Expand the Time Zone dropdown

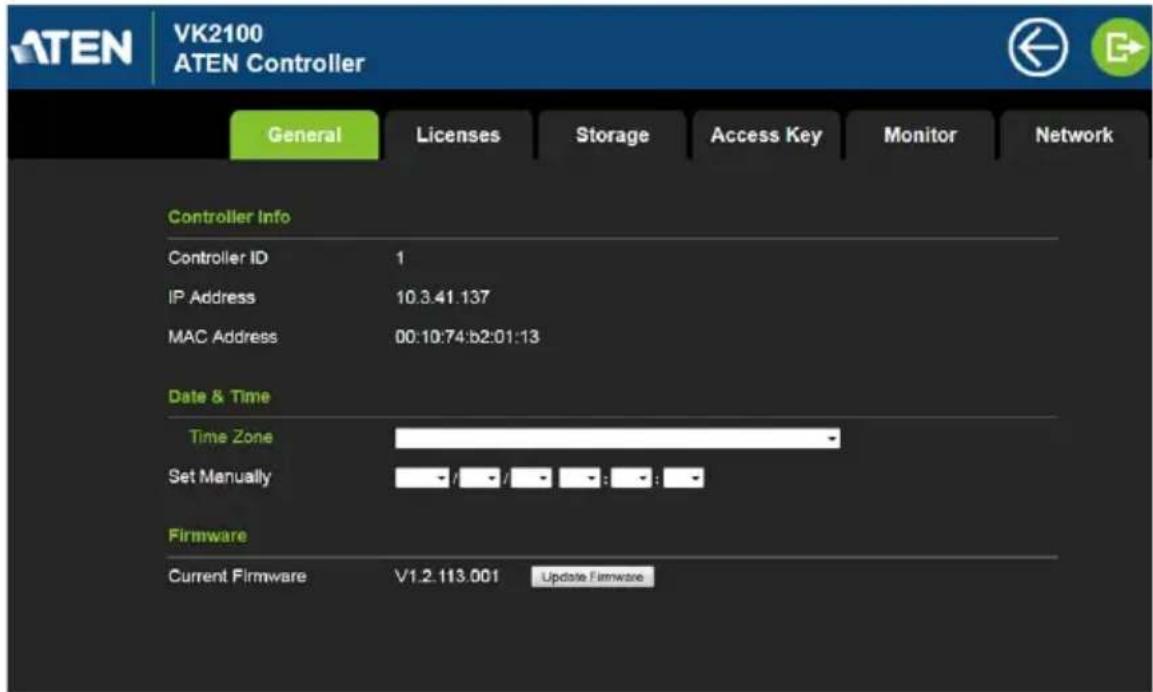617,439
